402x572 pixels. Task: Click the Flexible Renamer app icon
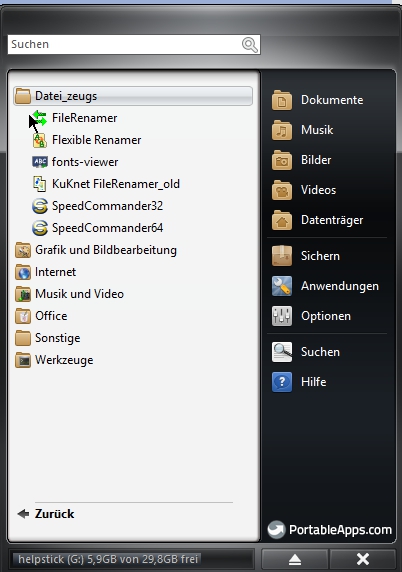coord(39,140)
